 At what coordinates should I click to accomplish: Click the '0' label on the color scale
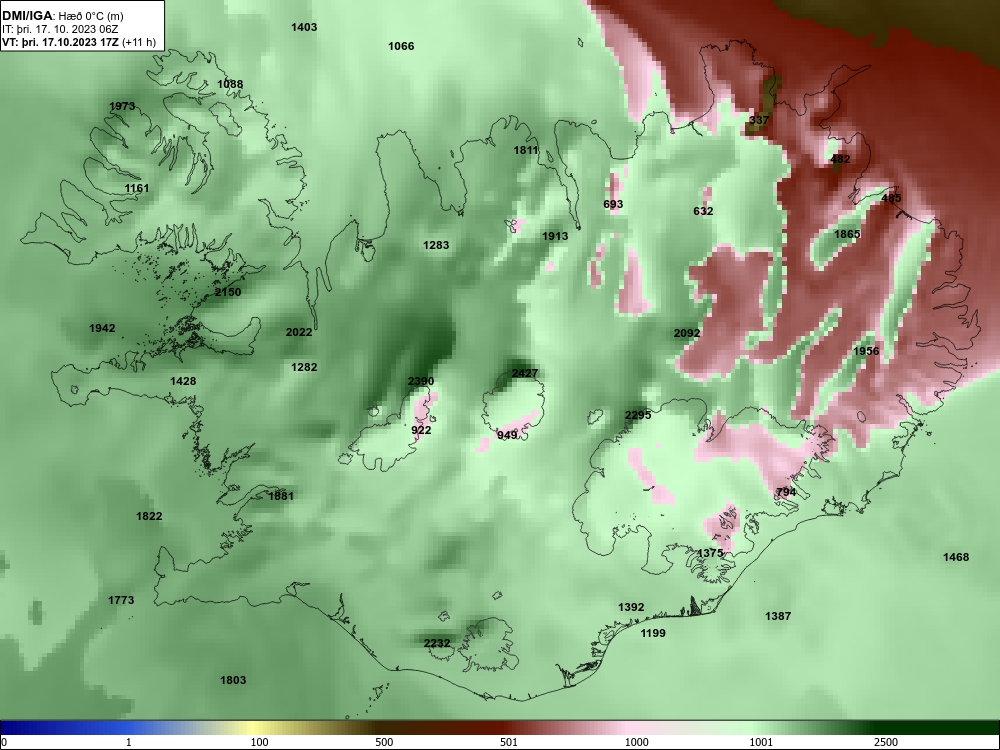click(4, 742)
